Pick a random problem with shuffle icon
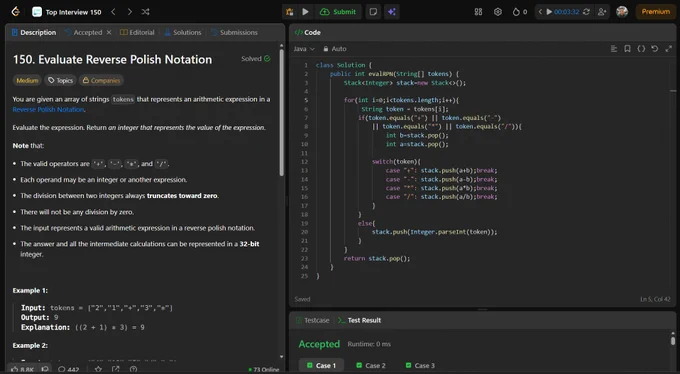680x374 pixels. (x=145, y=12)
